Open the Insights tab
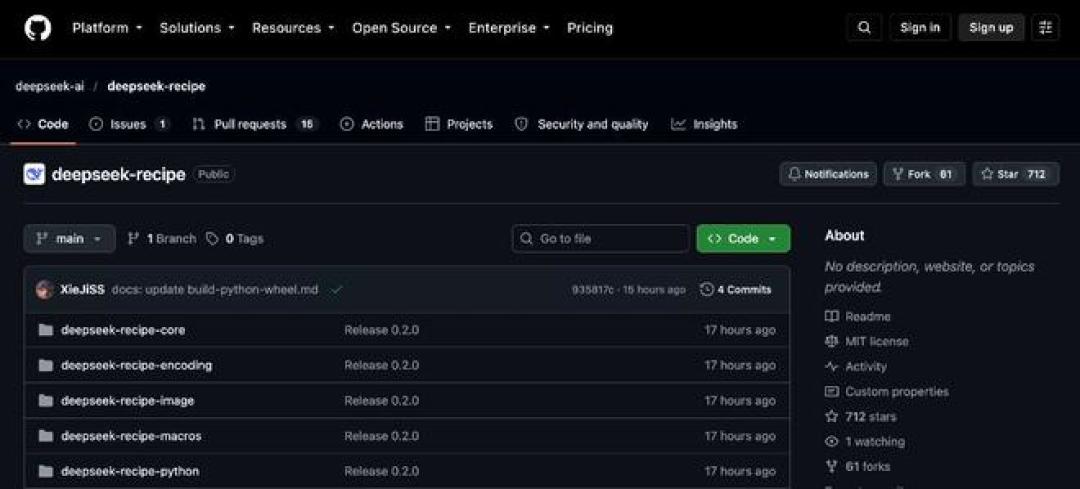The height and width of the screenshot is (489, 1080). [x=705, y=125]
